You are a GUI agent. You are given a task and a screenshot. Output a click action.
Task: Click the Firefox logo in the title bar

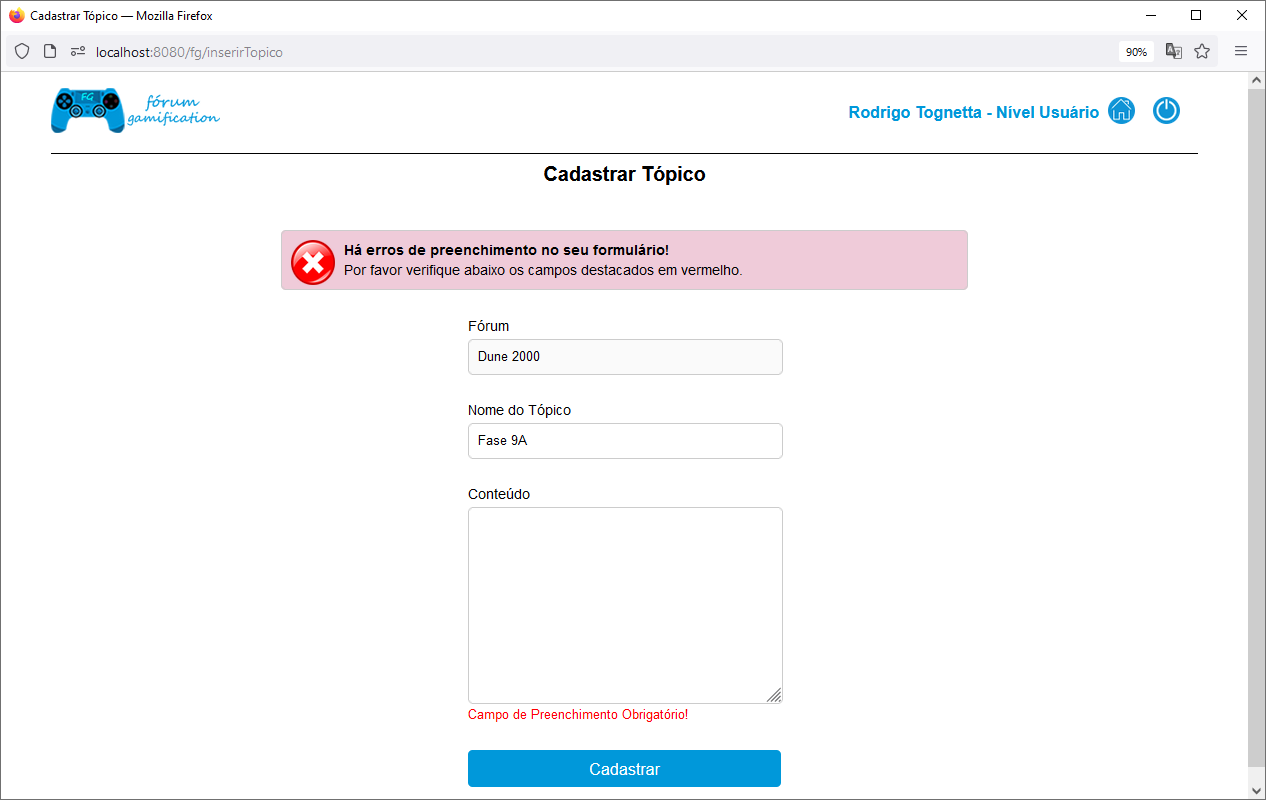coord(16,16)
